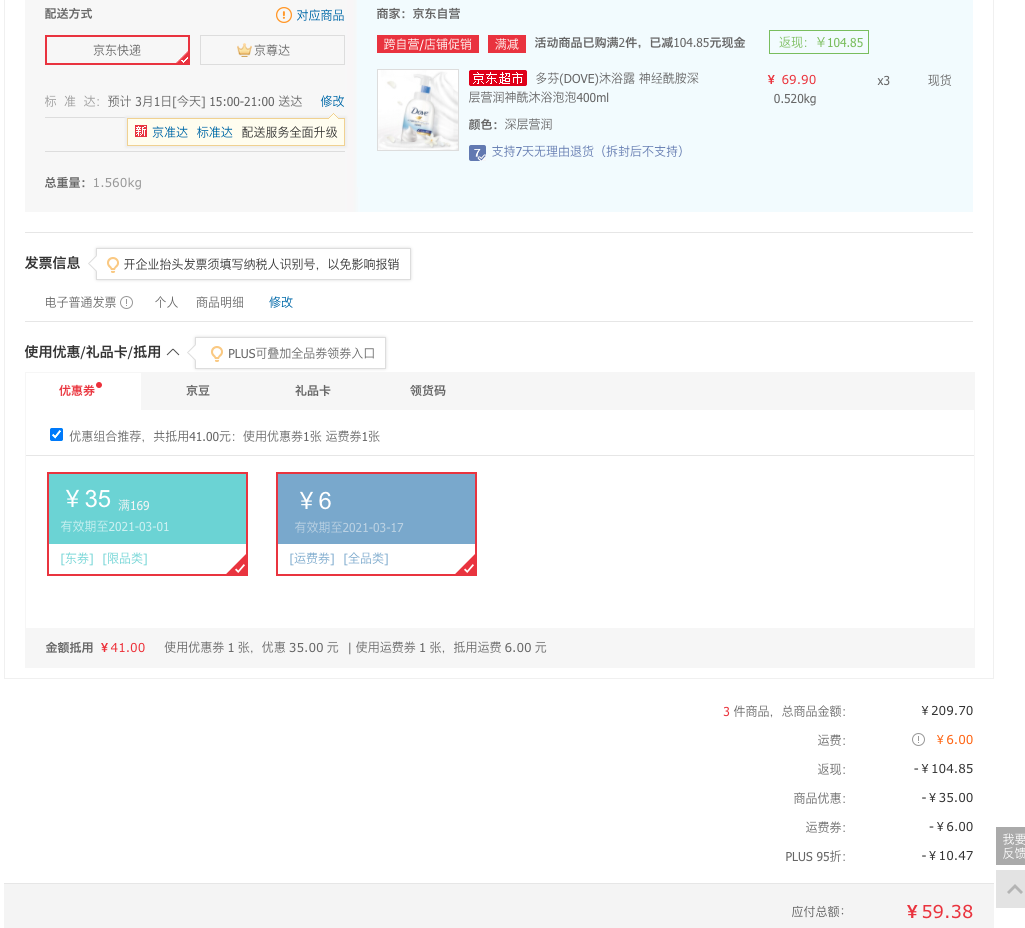Click the exclamation icon beside 对应商品
The width and height of the screenshot is (1025, 928).
pos(284,15)
